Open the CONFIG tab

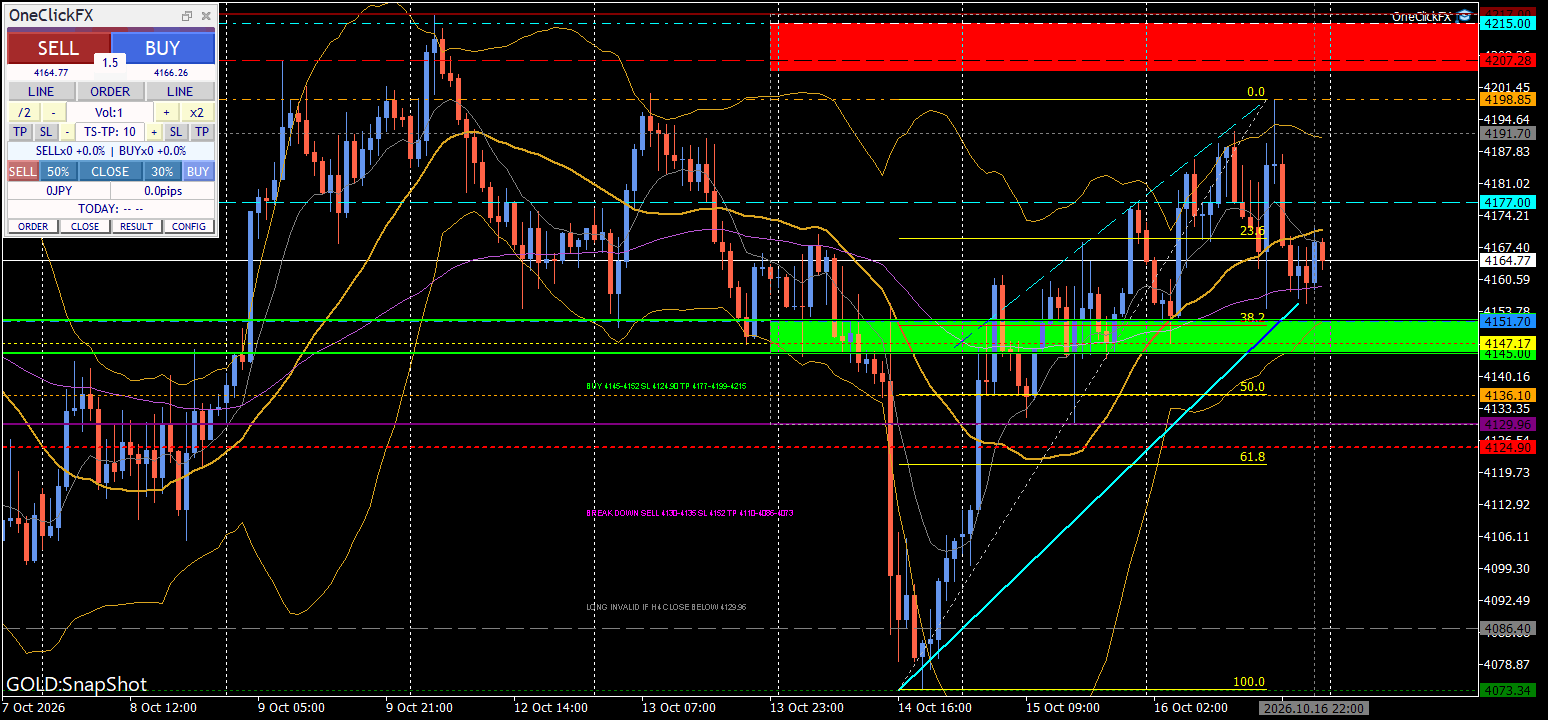[189, 226]
